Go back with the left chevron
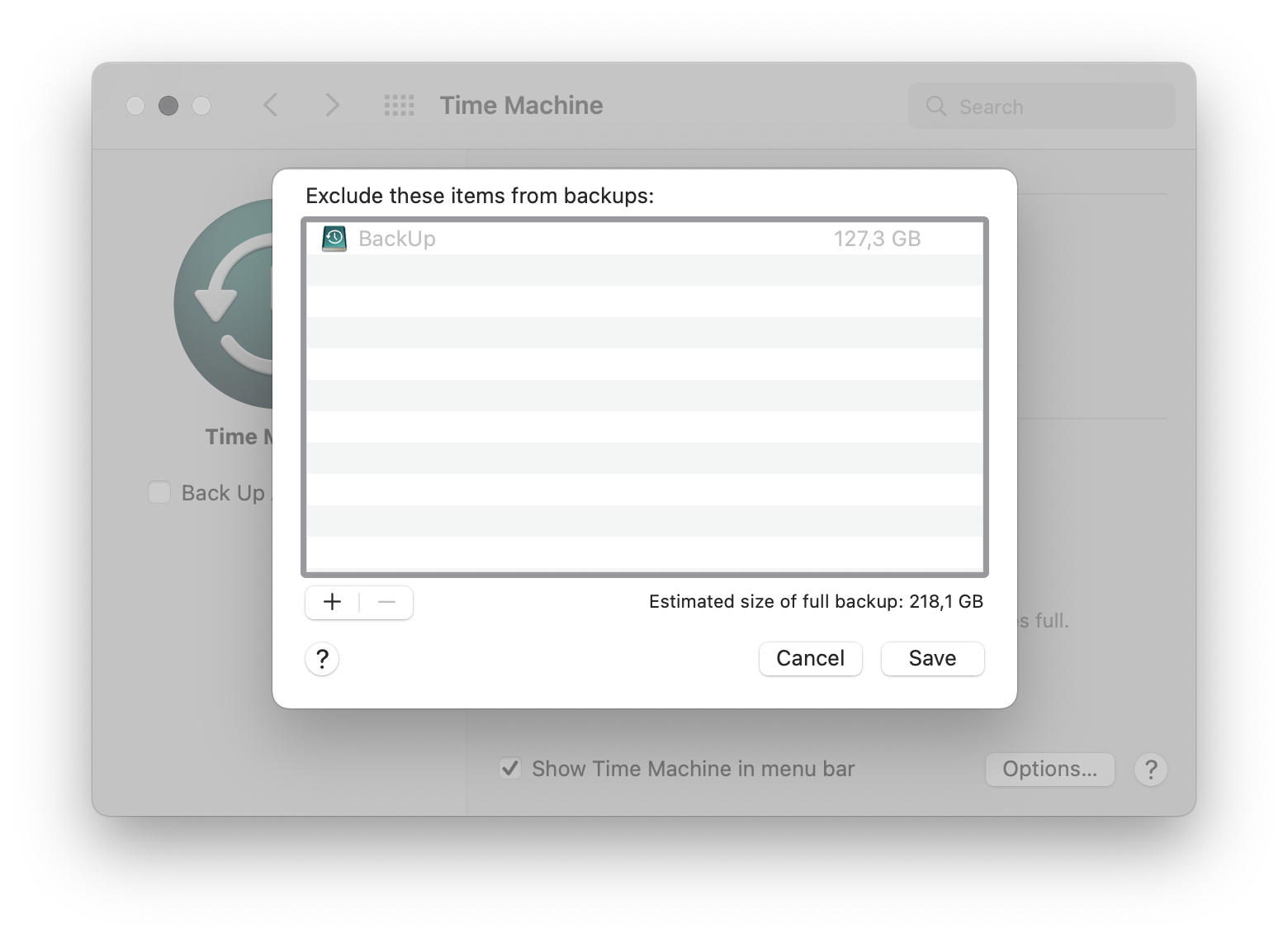 pos(270,105)
